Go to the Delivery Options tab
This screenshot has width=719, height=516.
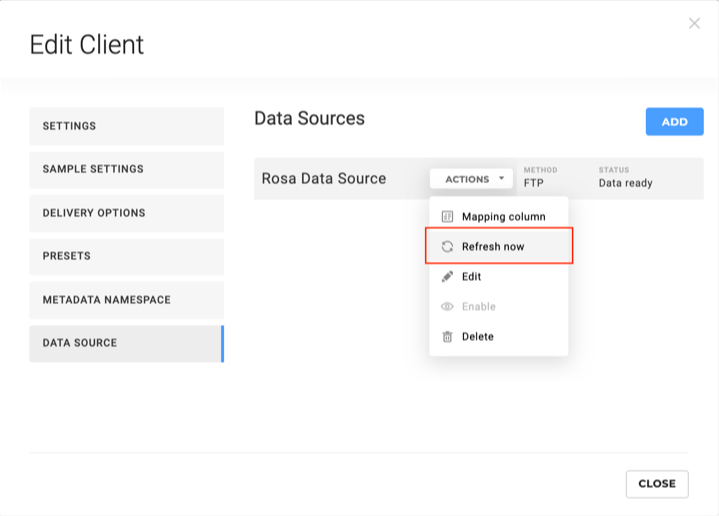(x=126, y=213)
